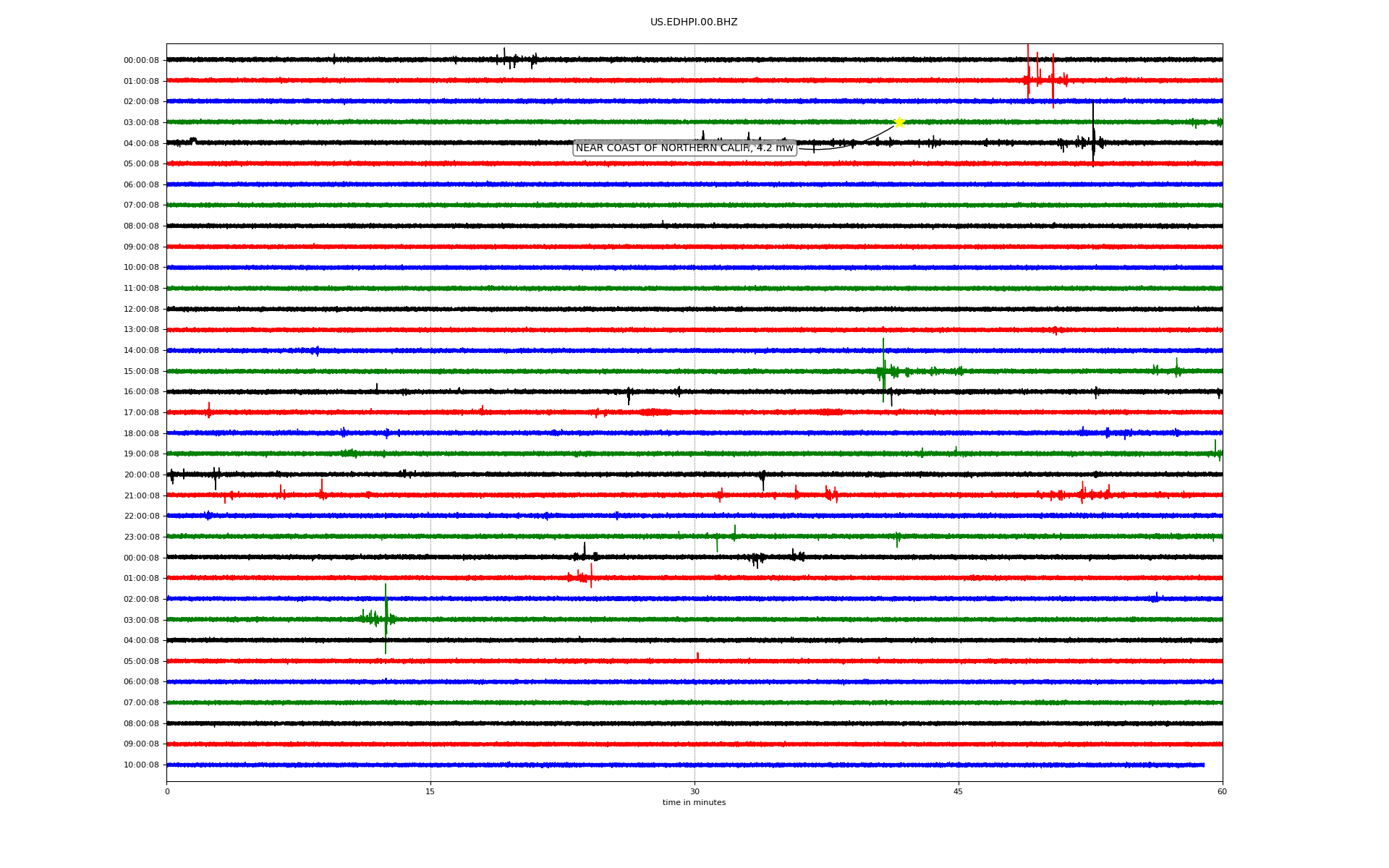Click the 03:00:08 label of the star-marked trace
This screenshot has height=868, width=1389.
click(x=141, y=123)
